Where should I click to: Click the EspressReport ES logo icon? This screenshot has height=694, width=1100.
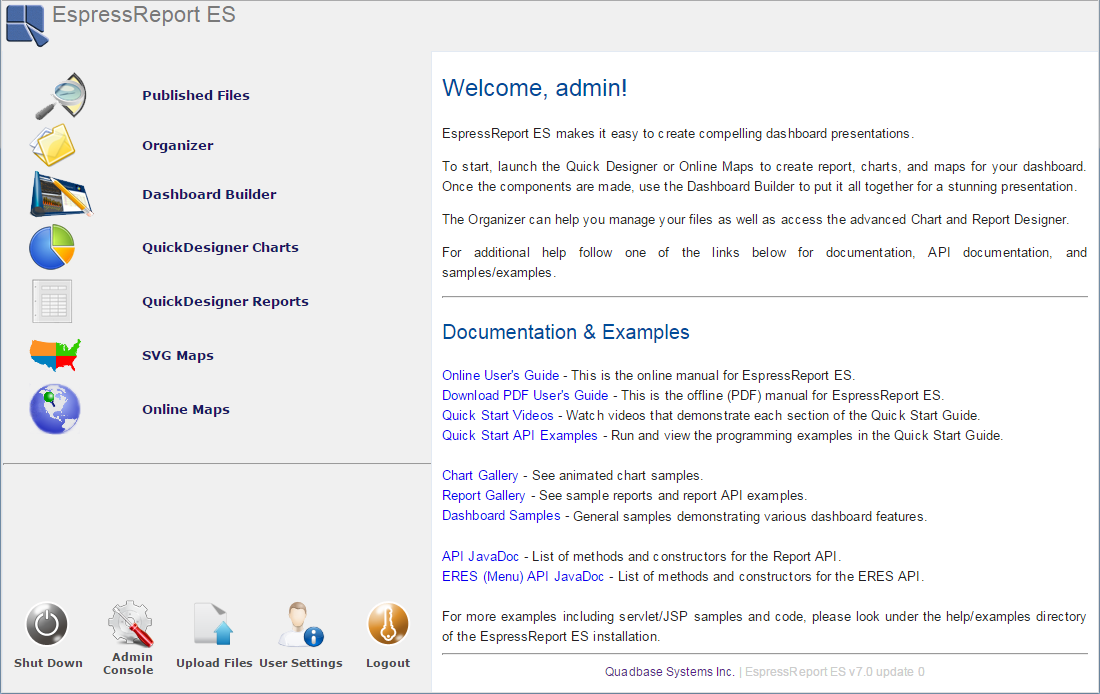[x=27, y=25]
